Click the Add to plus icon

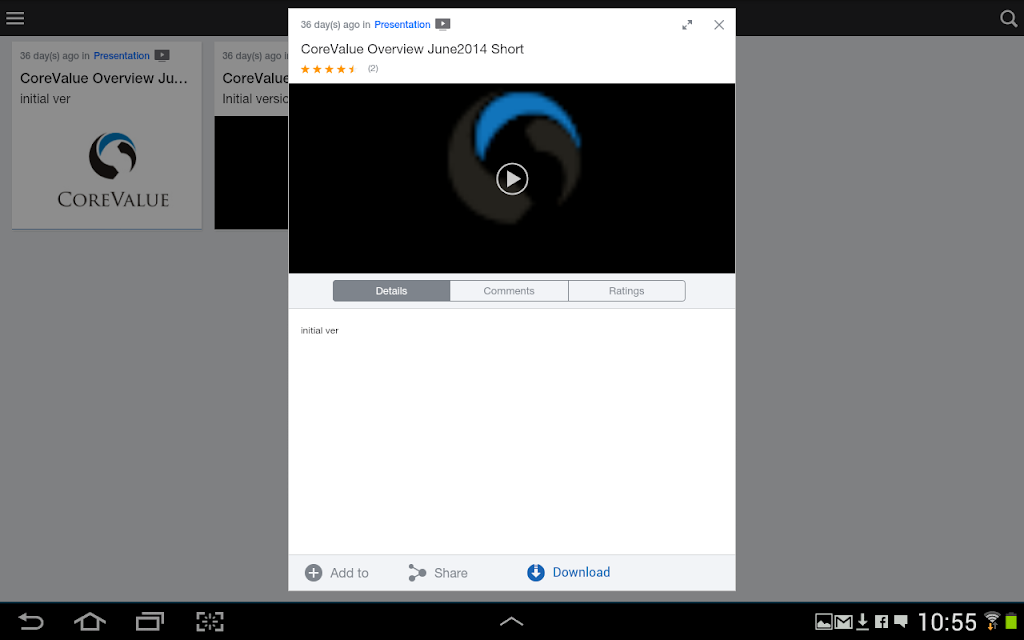point(313,573)
